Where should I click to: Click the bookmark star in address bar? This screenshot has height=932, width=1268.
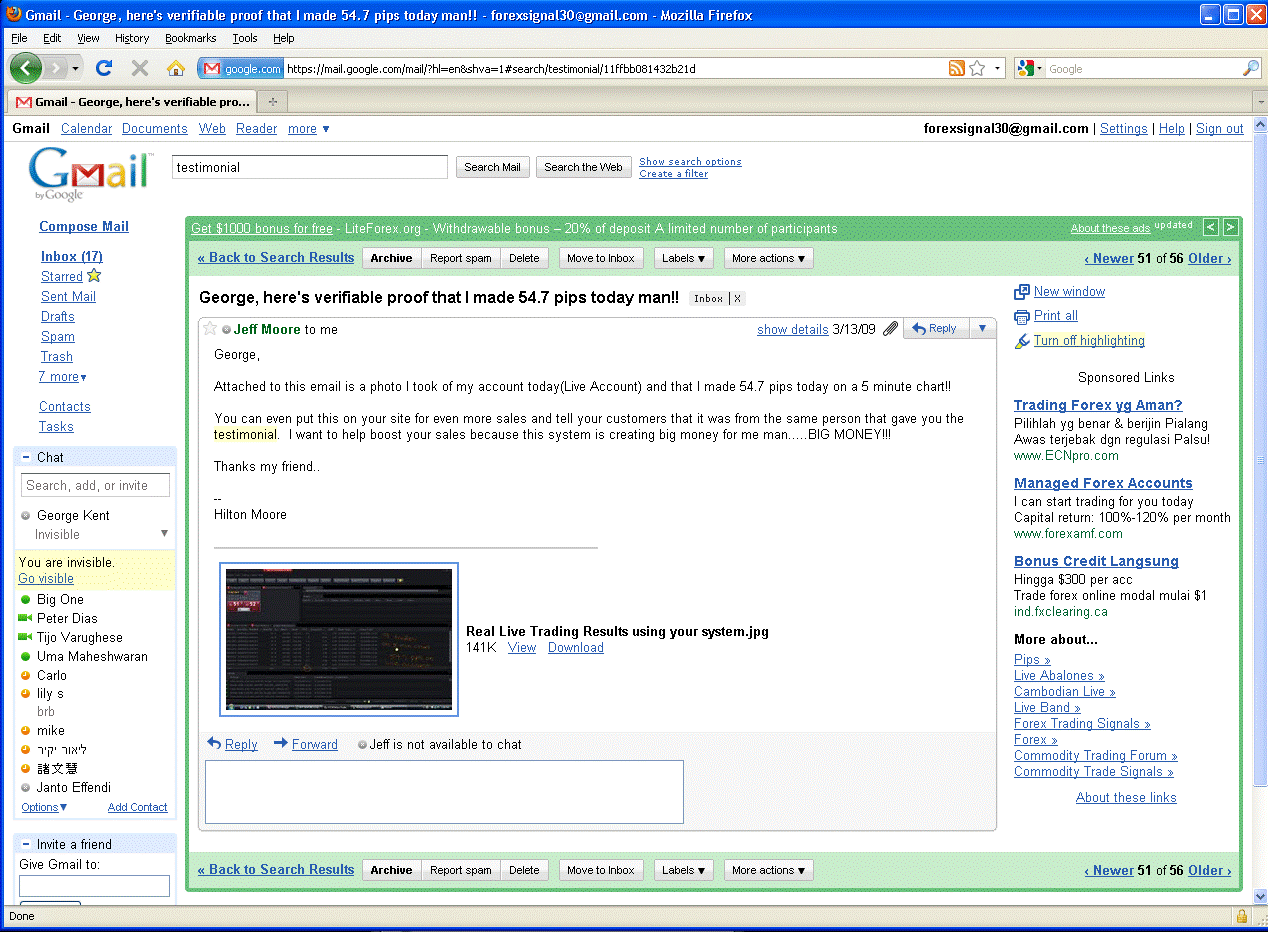coord(977,68)
